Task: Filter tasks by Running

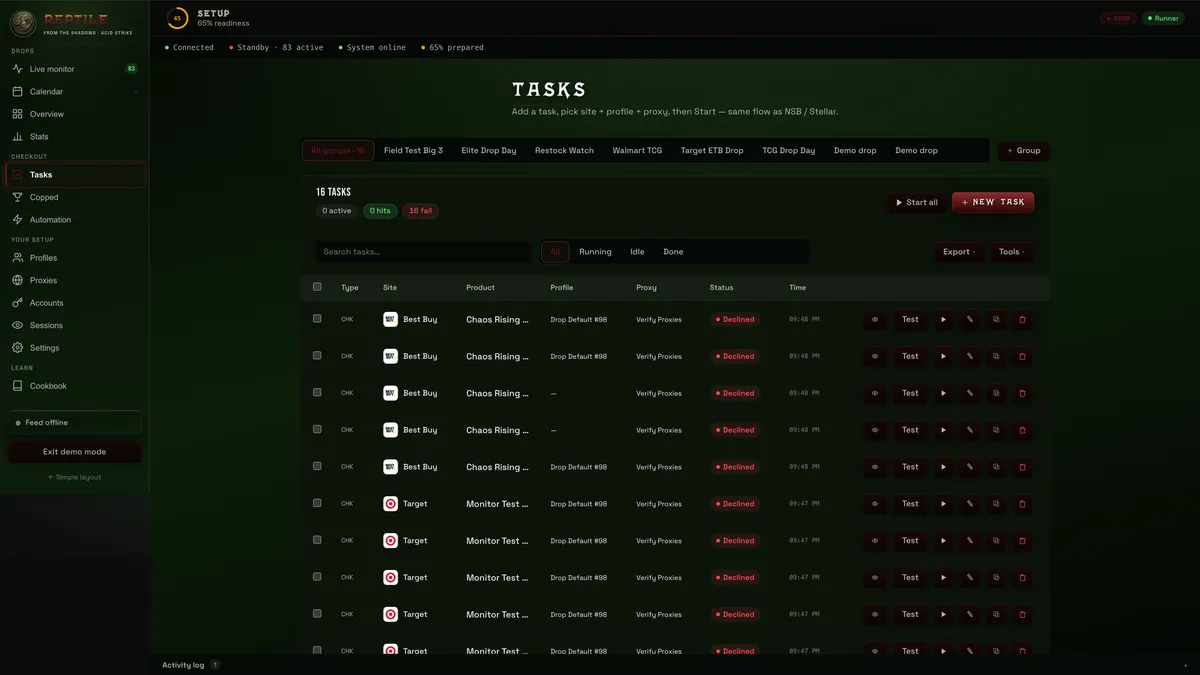Action: (x=595, y=252)
